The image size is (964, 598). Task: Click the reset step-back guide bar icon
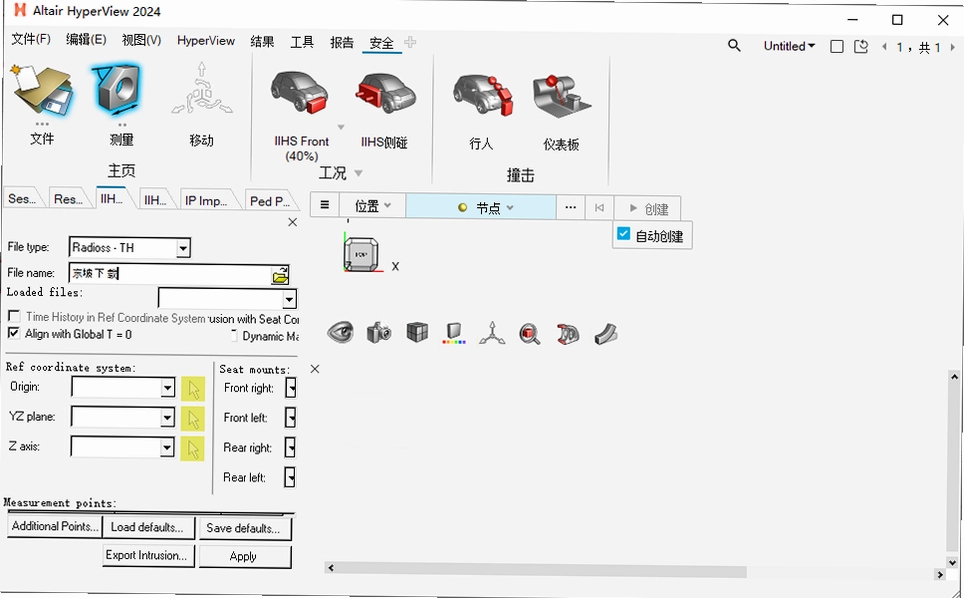pyautogui.click(x=599, y=208)
